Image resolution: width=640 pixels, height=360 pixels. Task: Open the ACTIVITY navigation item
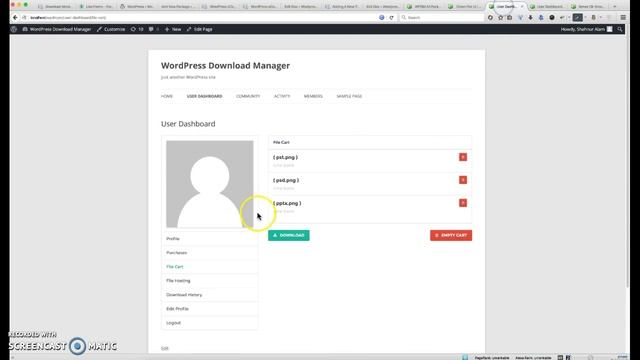tap(282, 96)
